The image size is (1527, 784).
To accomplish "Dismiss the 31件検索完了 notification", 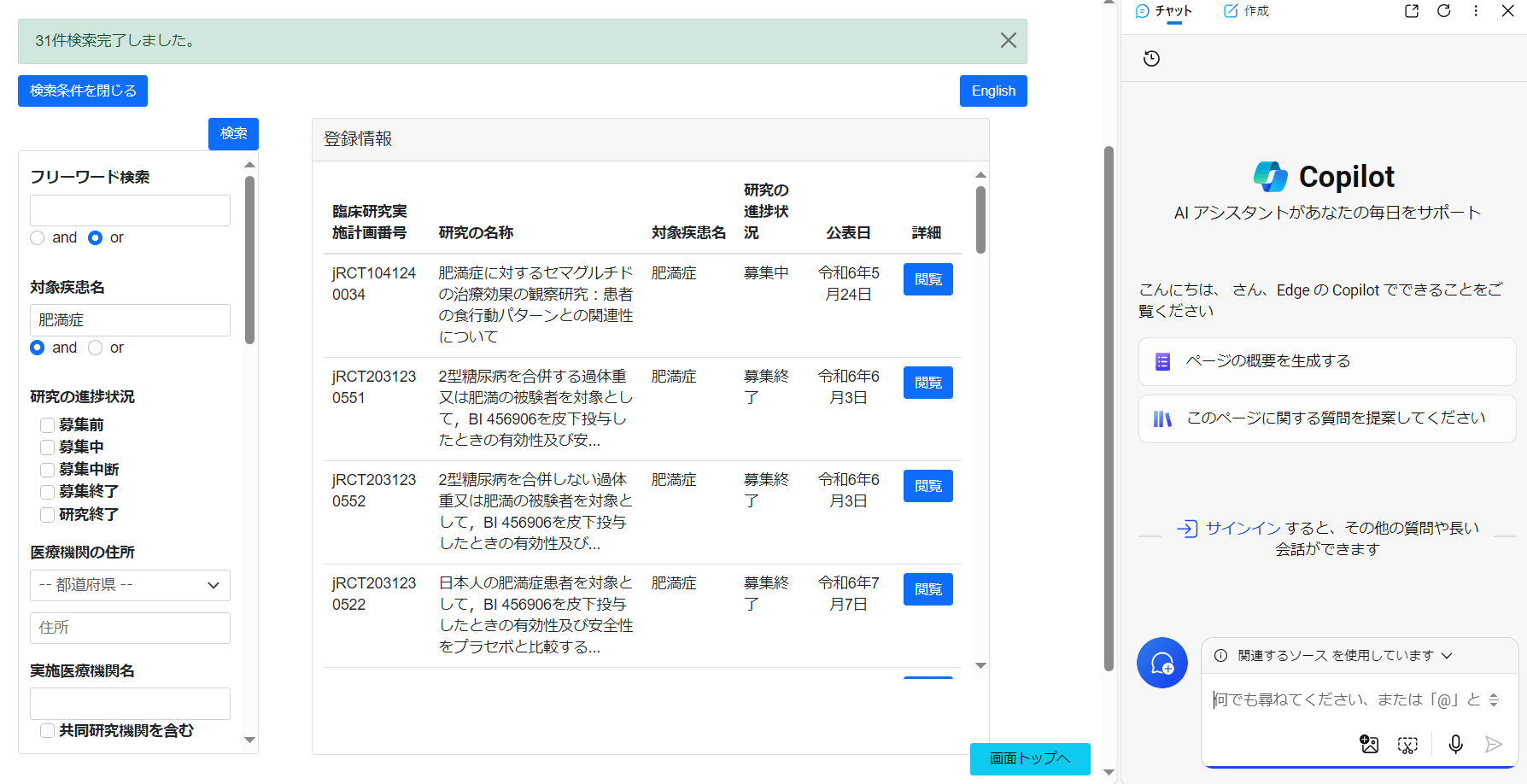I will (x=1008, y=40).
